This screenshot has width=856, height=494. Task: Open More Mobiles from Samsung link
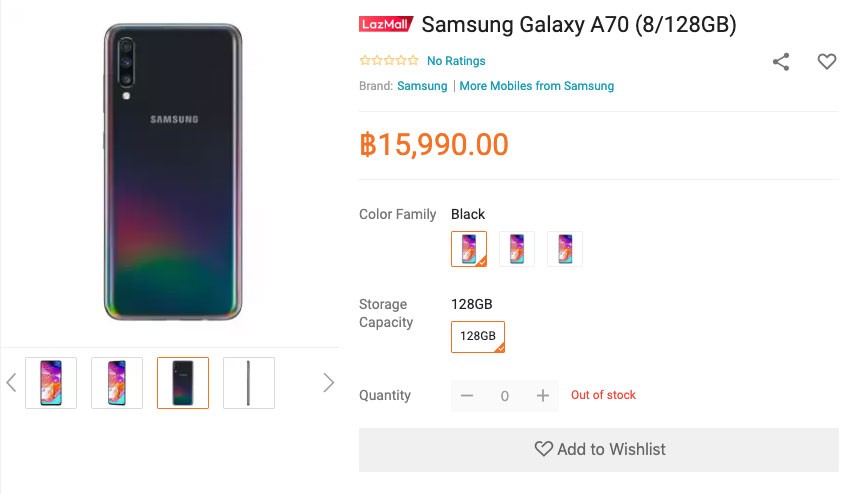pos(537,86)
